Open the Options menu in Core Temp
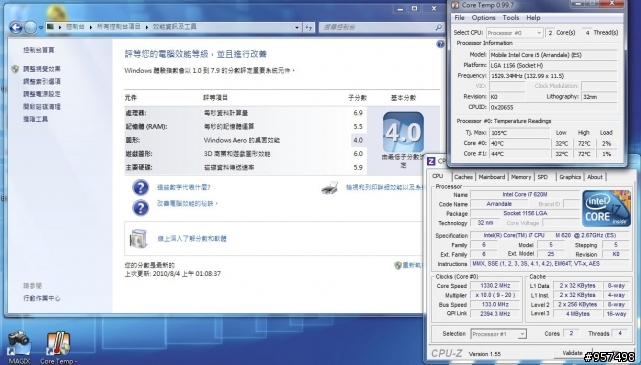The image size is (641, 365). tap(483, 18)
